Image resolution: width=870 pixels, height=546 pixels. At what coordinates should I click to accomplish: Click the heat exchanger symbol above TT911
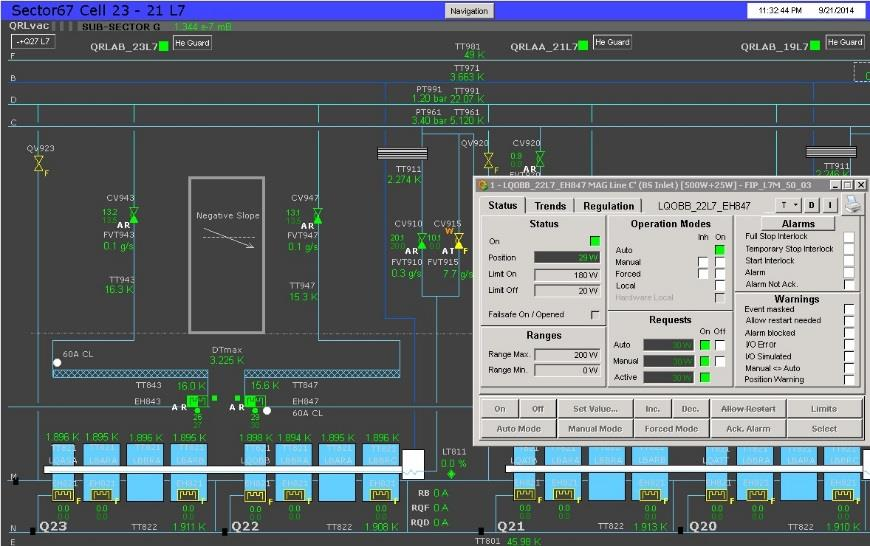402,153
